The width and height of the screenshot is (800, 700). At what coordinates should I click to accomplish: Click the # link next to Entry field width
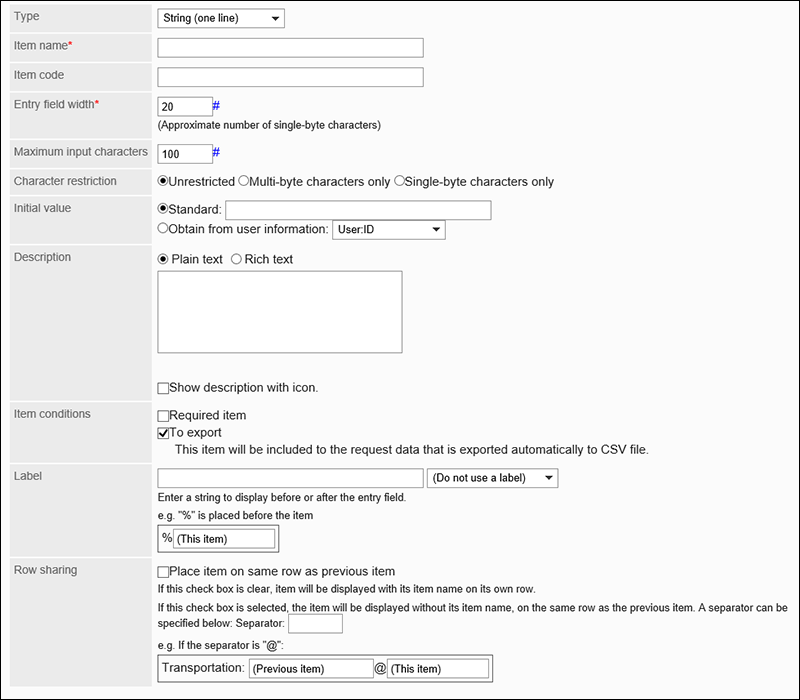point(216,106)
